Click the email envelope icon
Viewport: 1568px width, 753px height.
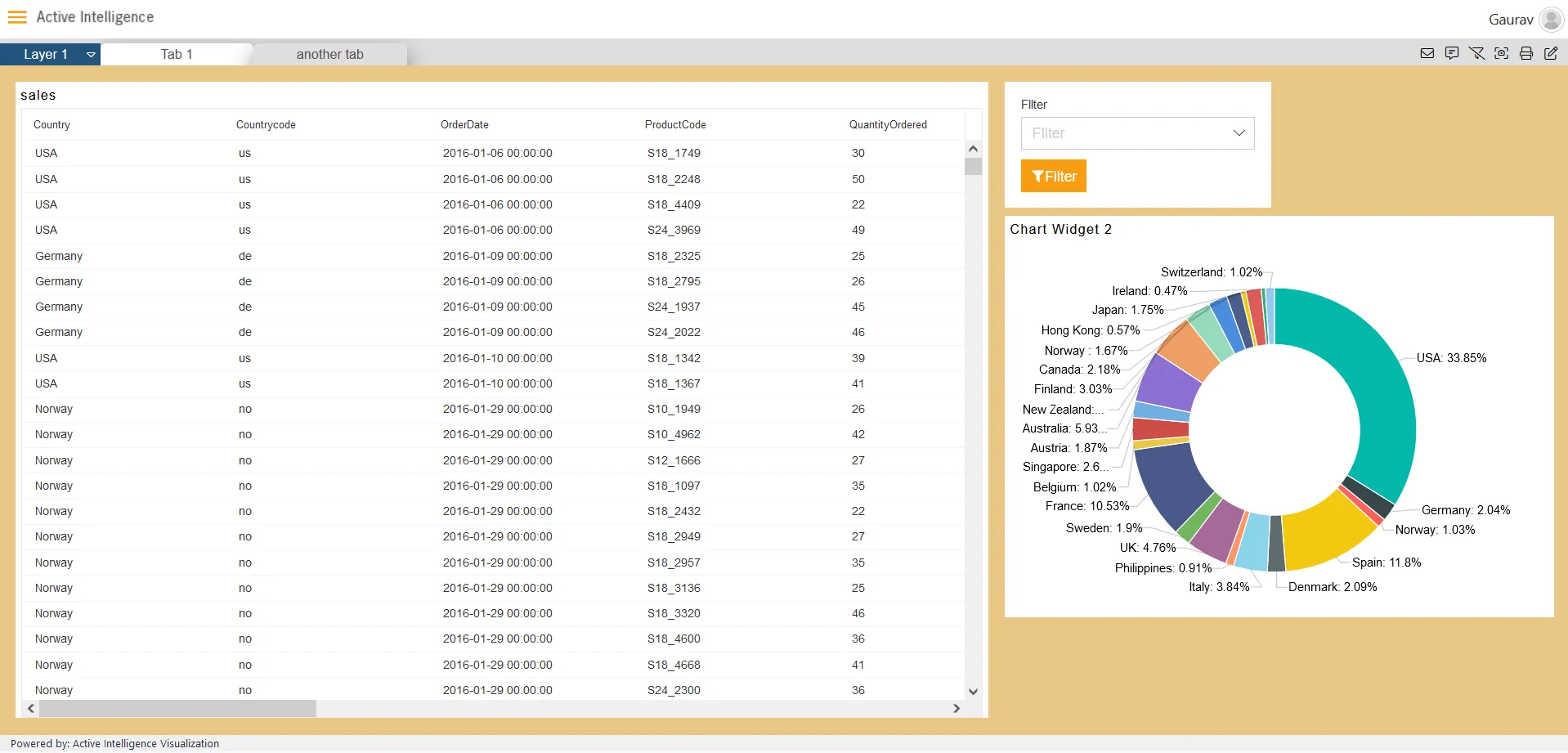(x=1427, y=54)
